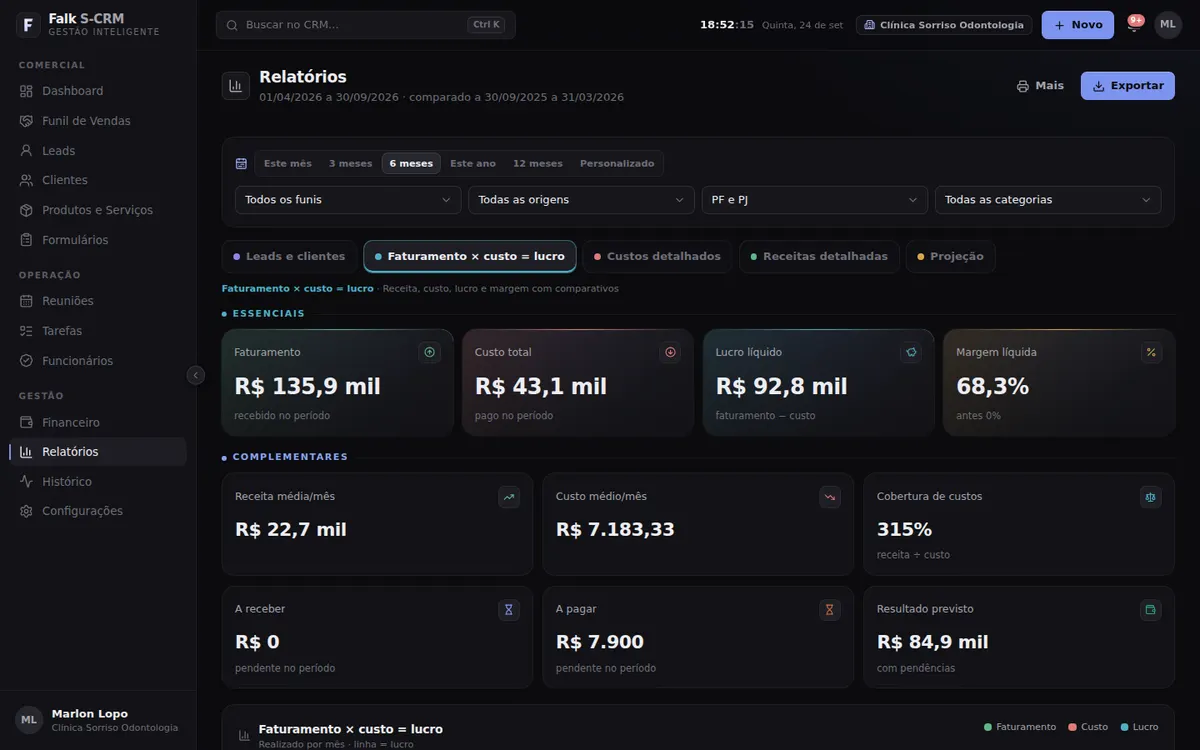Screen dimensions: 1200x750
Task: Select the 12 meses period option
Action: [538, 163]
